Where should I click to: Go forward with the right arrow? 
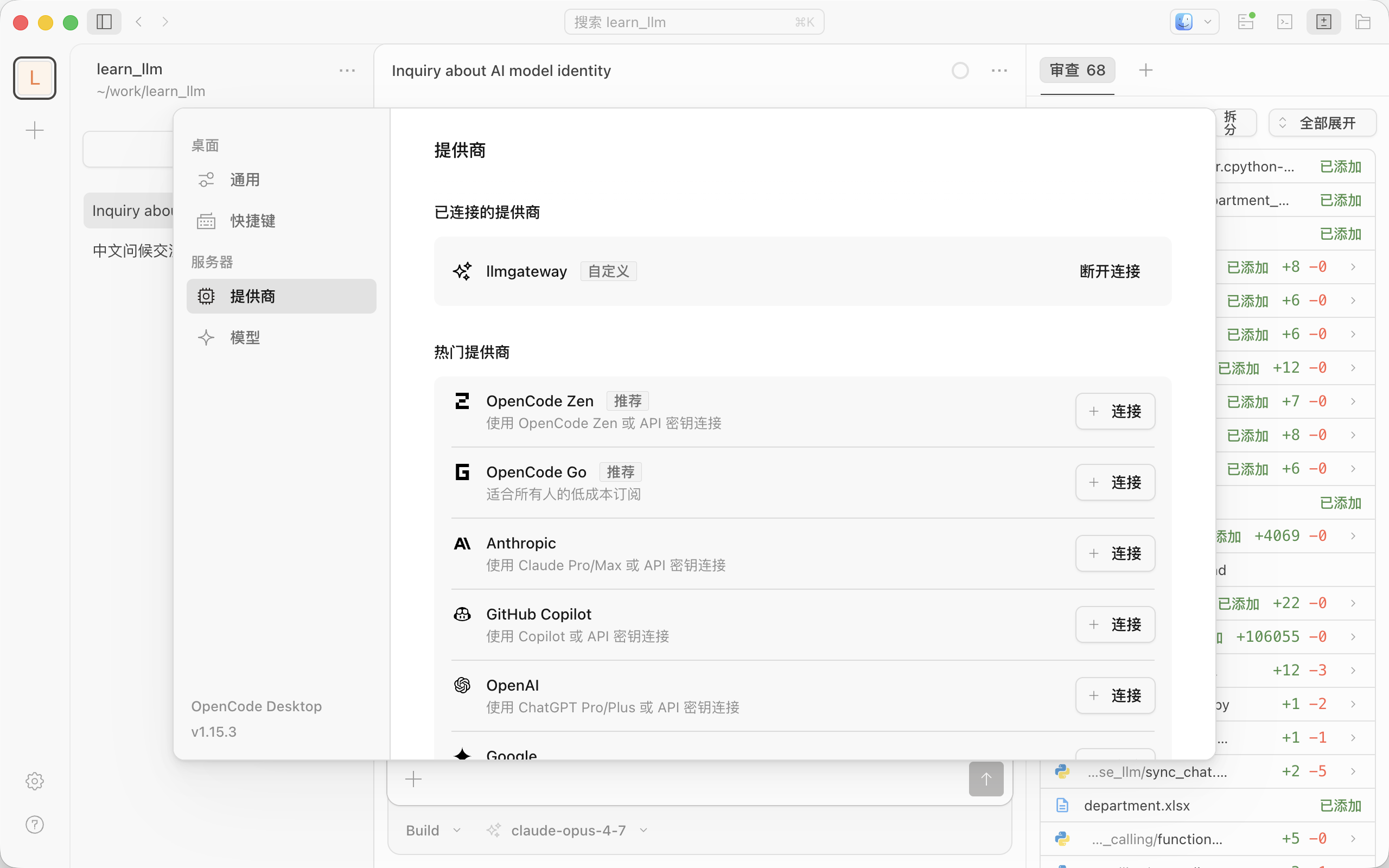pos(165,22)
